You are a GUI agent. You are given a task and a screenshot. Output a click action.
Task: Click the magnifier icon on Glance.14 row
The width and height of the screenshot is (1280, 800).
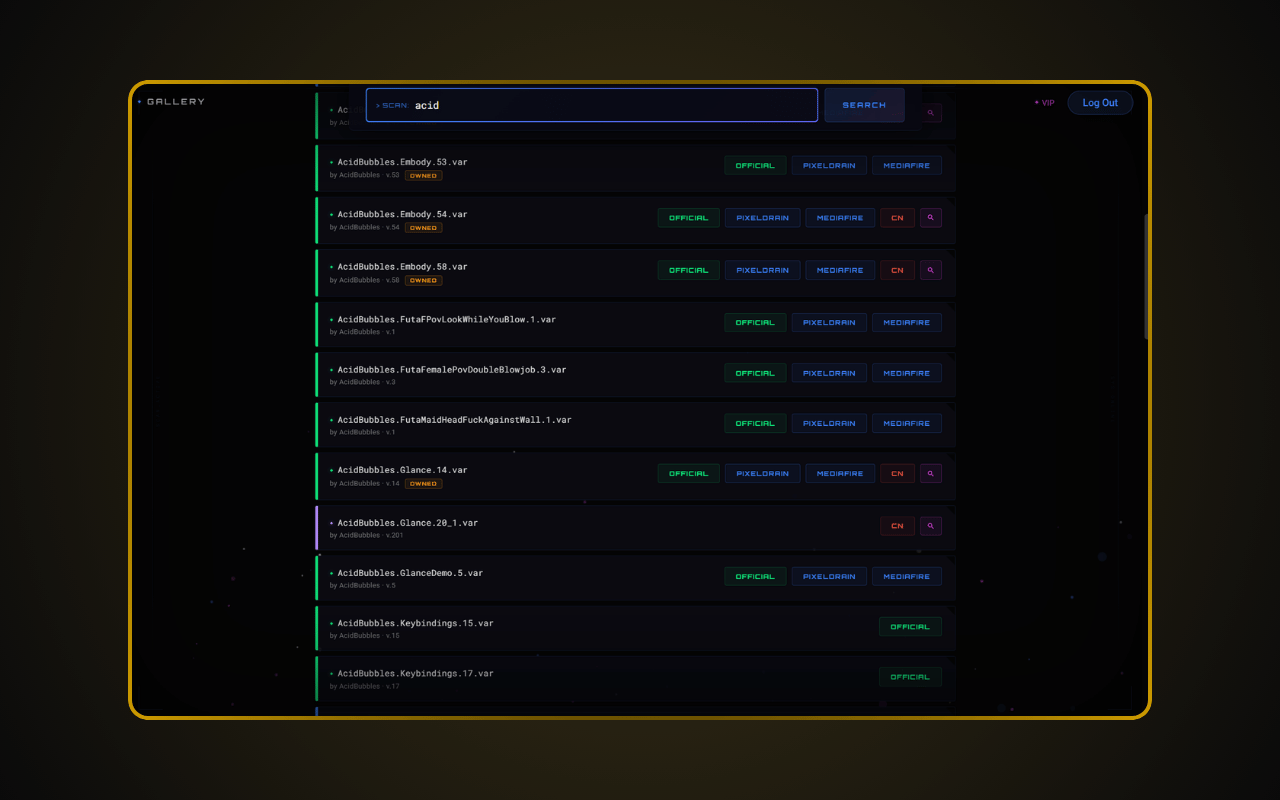coord(930,474)
